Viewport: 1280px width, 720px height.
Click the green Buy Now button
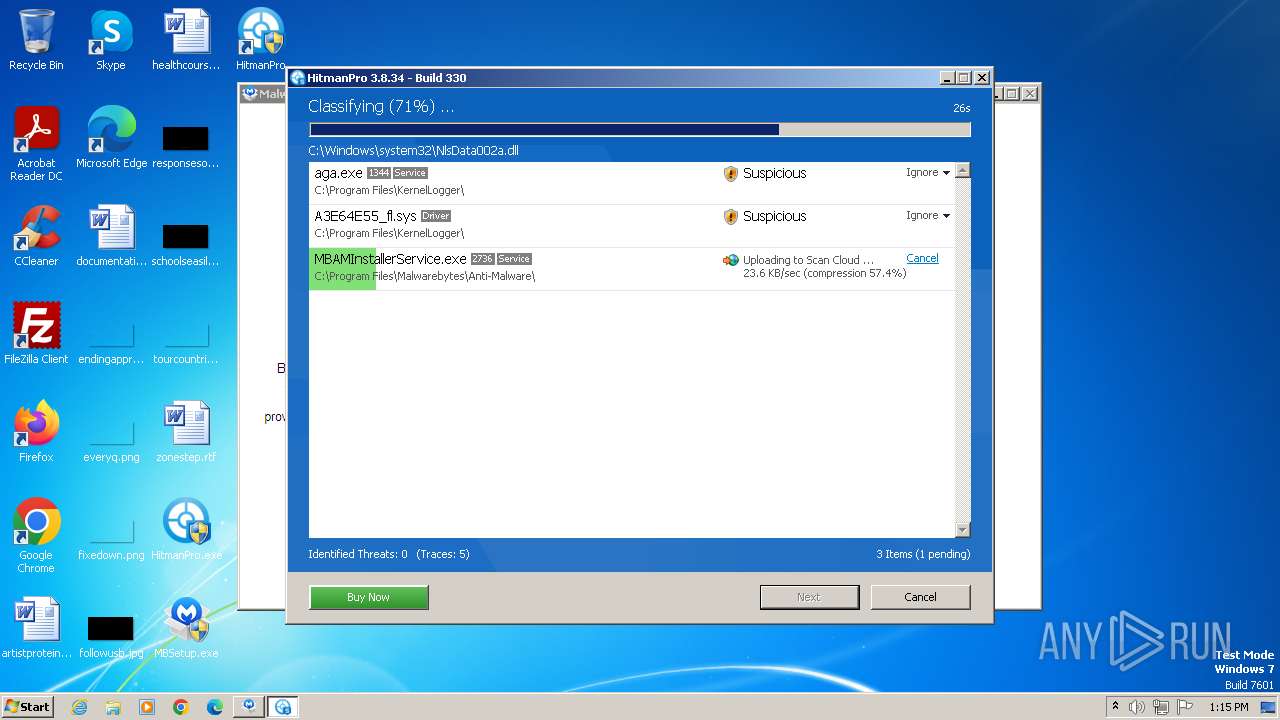click(369, 597)
